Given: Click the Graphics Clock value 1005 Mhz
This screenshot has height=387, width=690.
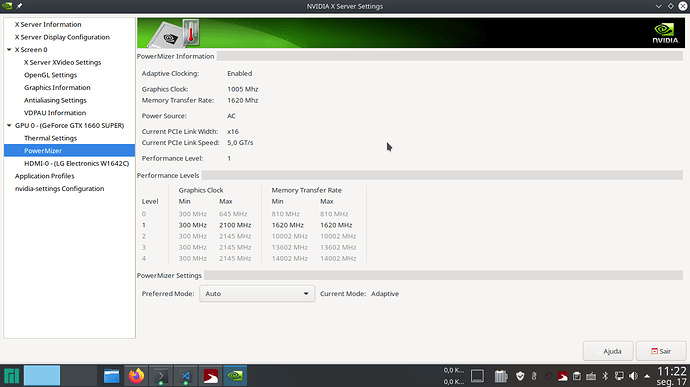Looking at the screenshot, I should tap(242, 89).
